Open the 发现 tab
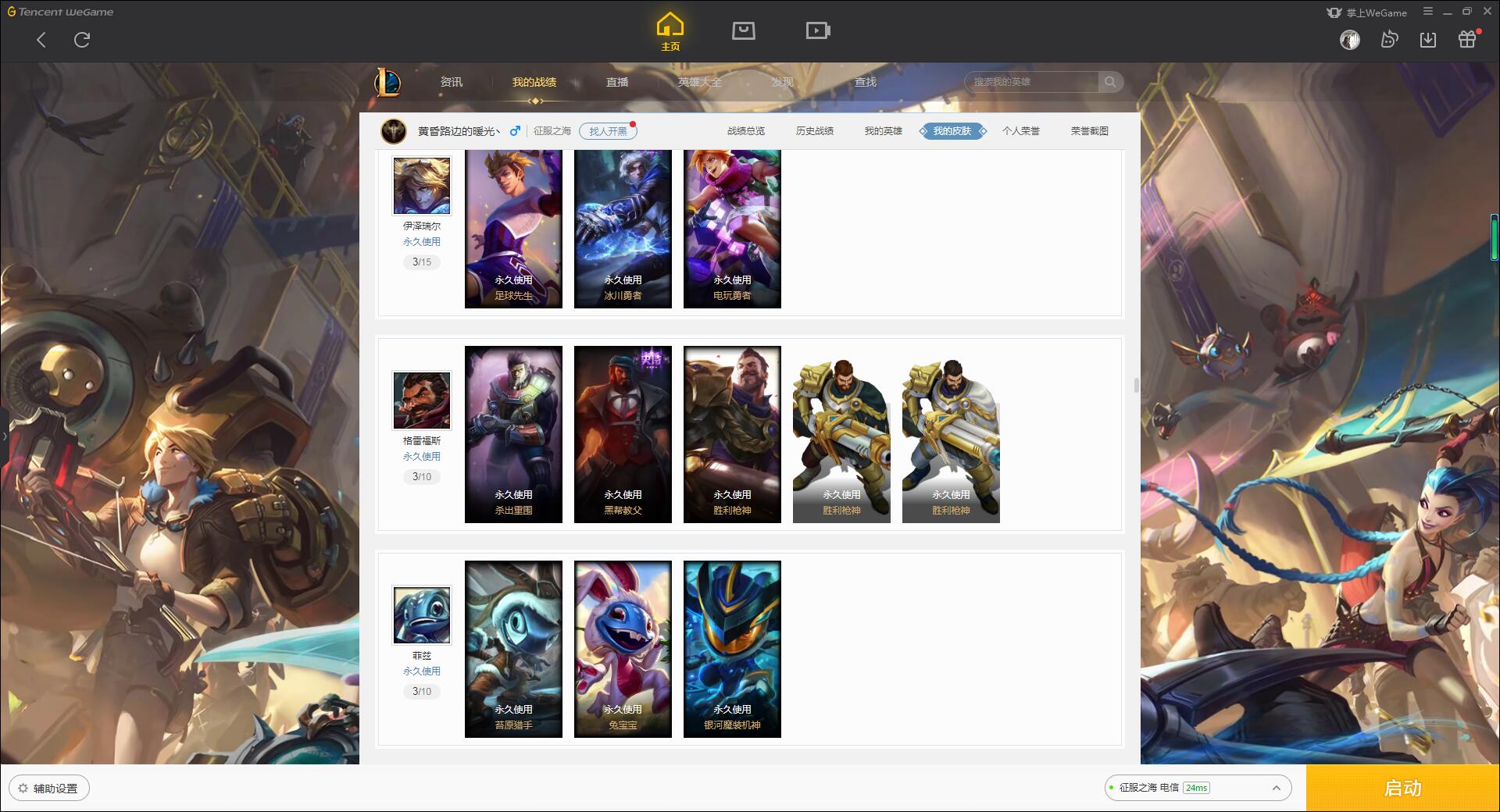This screenshot has width=1500, height=812. point(783,82)
